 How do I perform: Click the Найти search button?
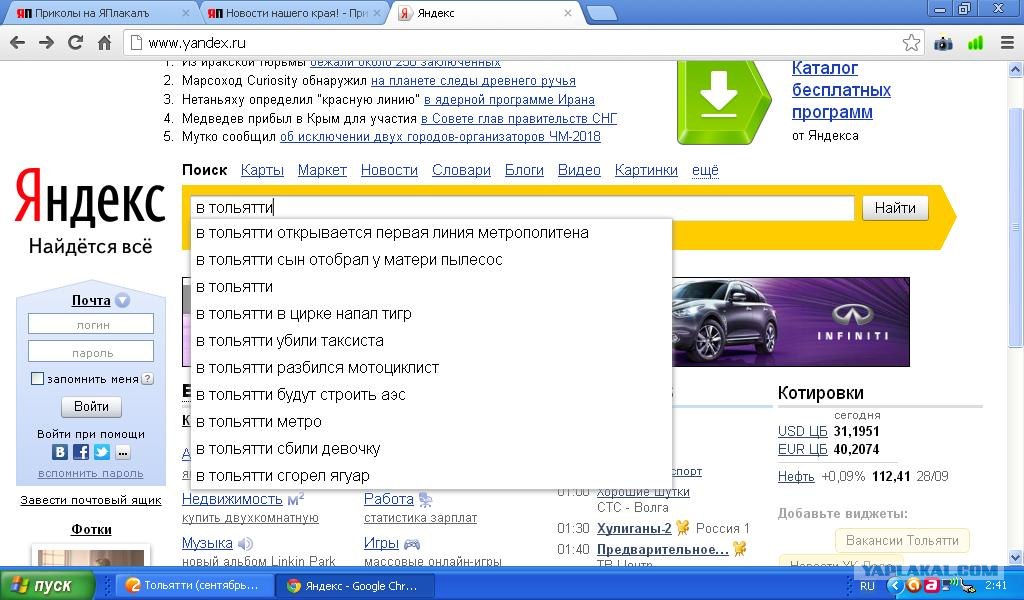(x=895, y=208)
